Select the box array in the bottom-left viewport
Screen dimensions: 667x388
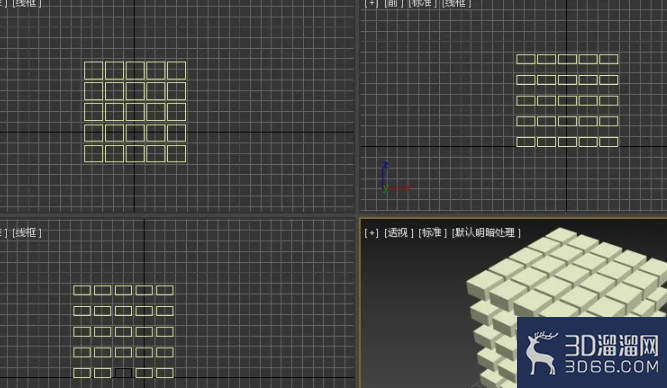click(x=123, y=331)
